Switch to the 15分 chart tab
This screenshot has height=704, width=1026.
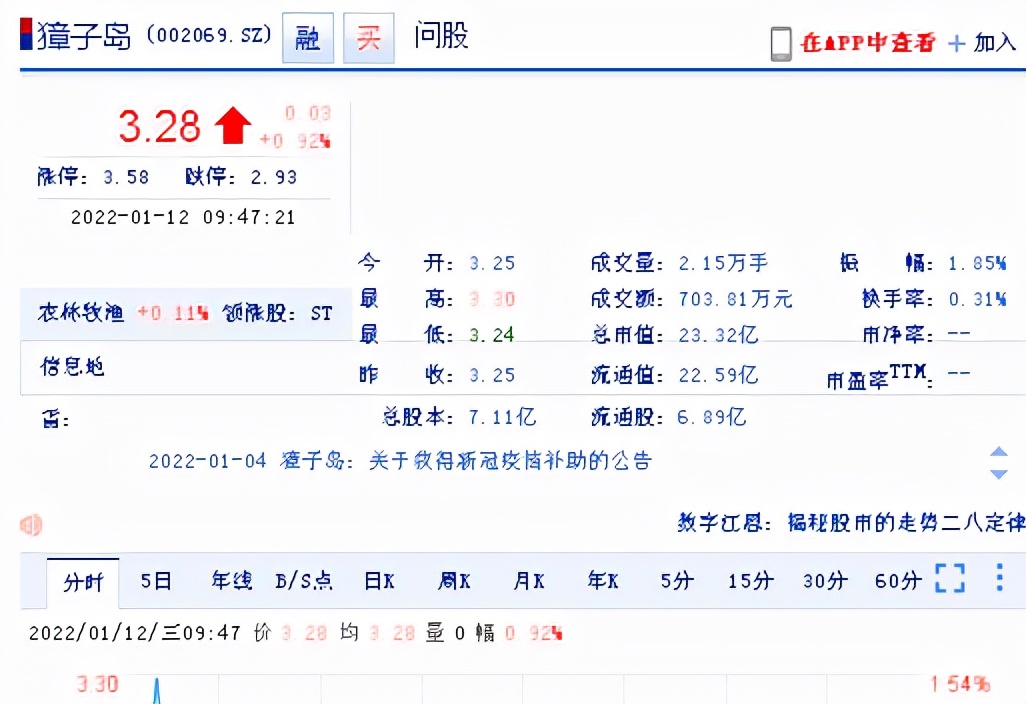pyautogui.click(x=751, y=581)
